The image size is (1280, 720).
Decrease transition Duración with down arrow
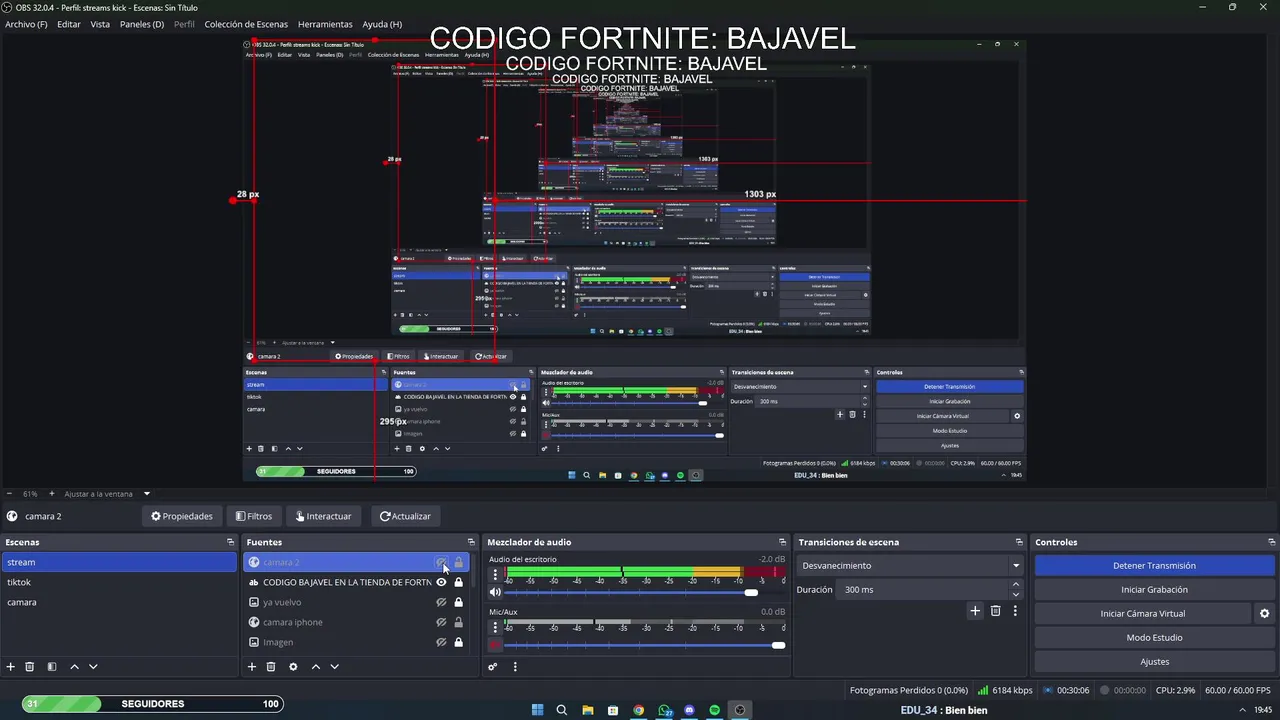[1016, 594]
